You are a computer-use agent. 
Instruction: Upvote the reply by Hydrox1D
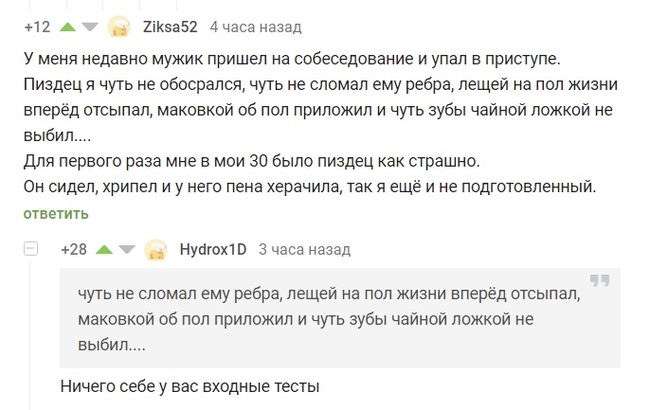[x=104, y=249]
